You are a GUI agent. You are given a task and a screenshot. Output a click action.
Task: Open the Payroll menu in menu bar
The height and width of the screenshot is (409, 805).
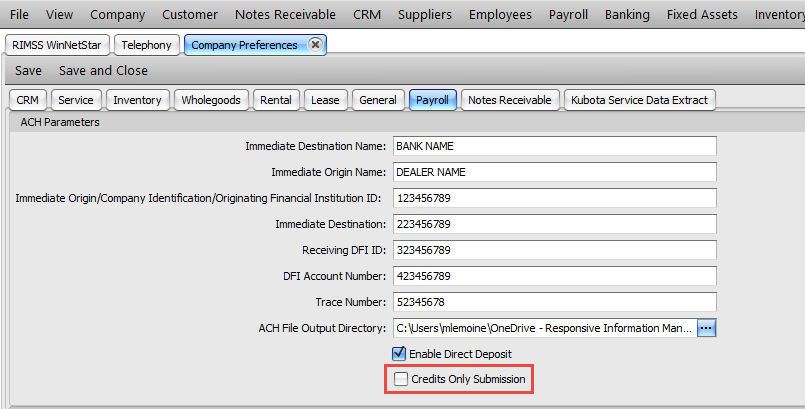coord(568,15)
